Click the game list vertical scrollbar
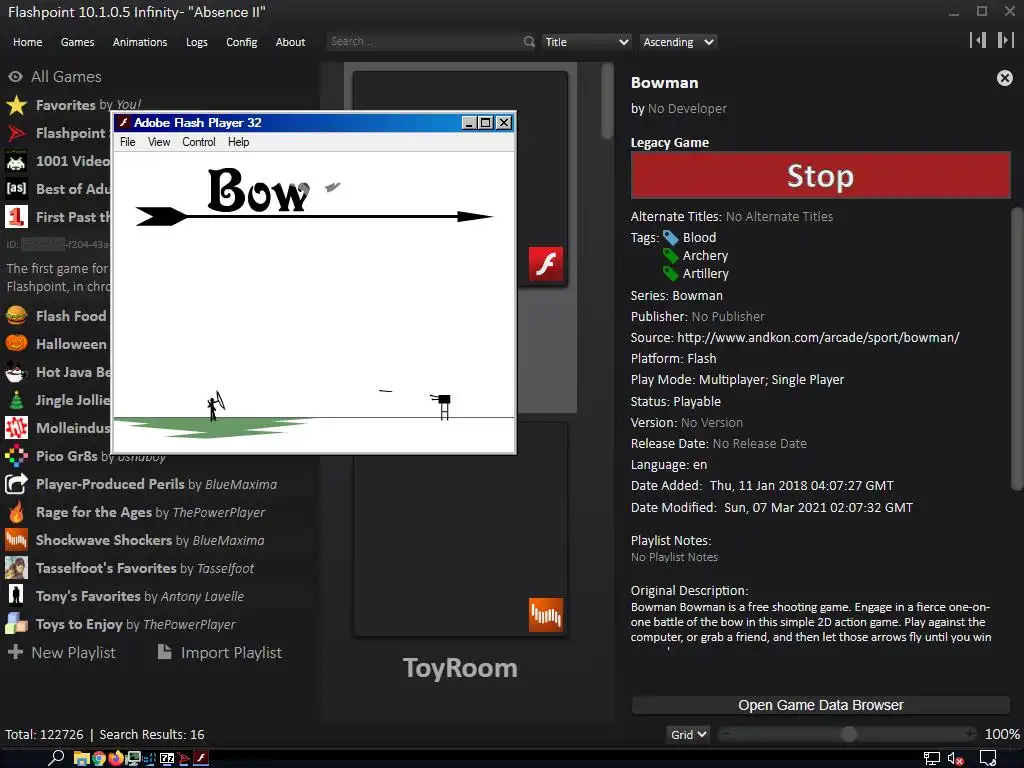Screen dimensions: 1024x768 [x=607, y=101]
